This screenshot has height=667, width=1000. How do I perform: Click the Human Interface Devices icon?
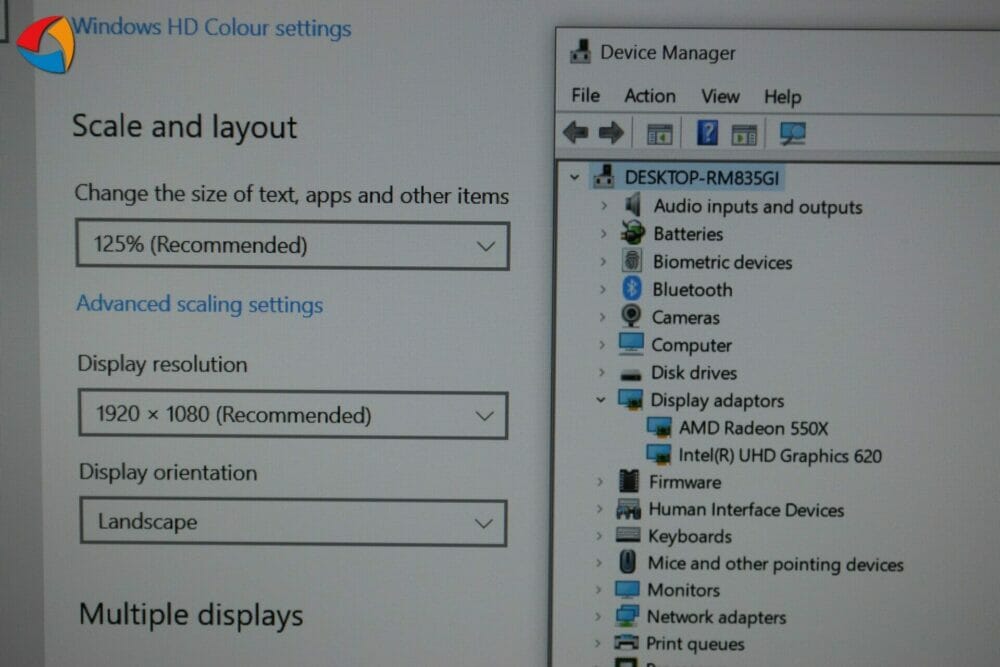click(628, 509)
